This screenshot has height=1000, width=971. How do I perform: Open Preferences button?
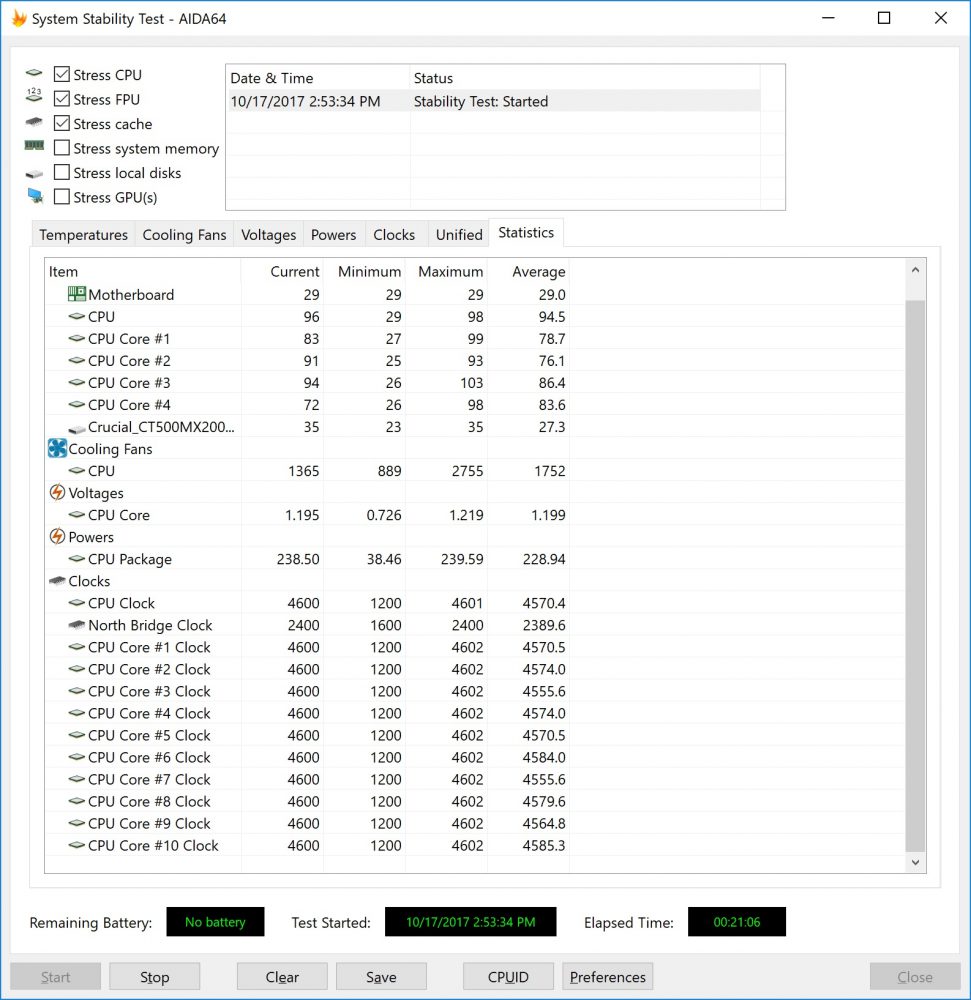click(x=608, y=976)
